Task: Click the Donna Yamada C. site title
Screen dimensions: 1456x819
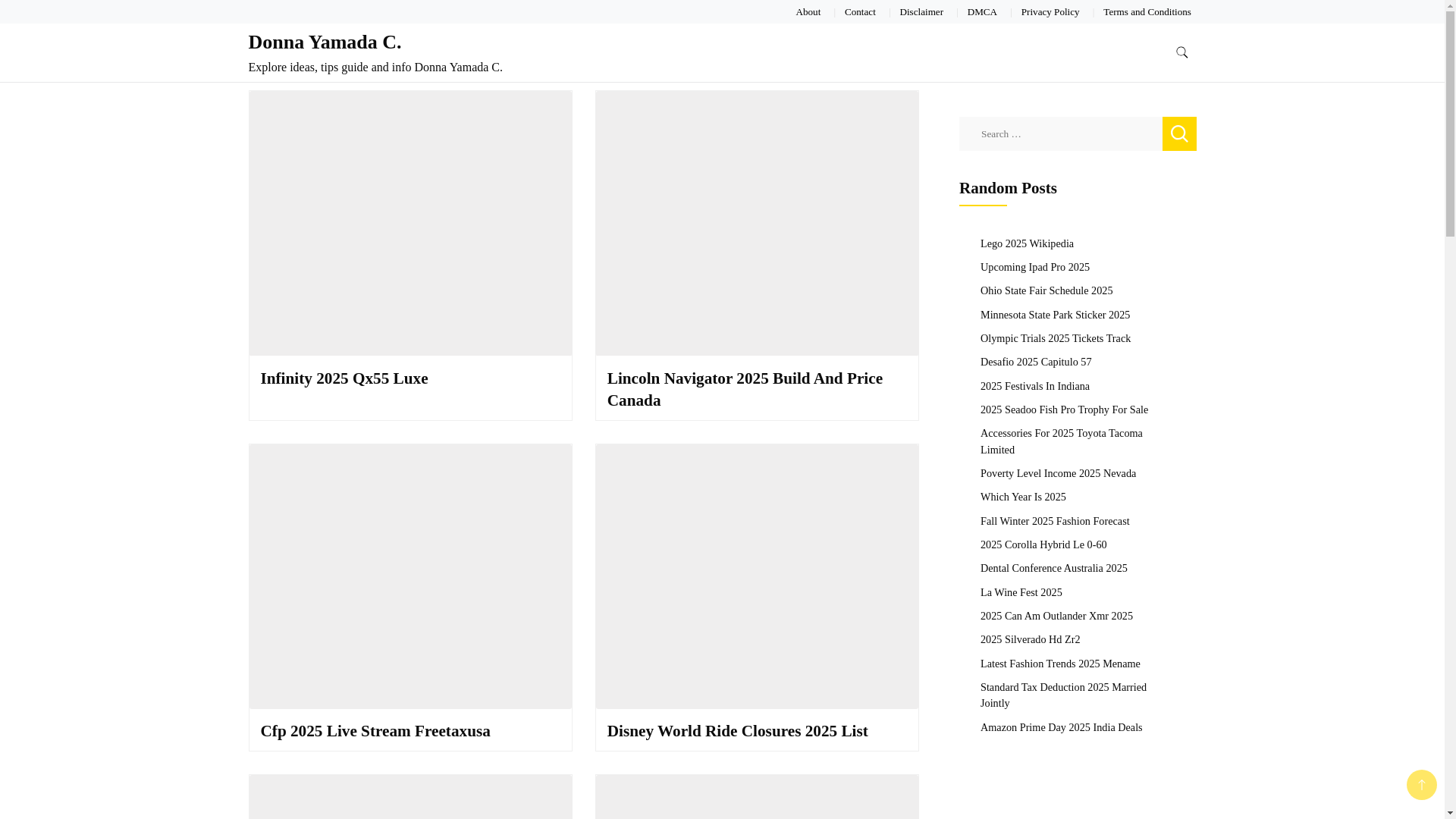Action: pos(325,42)
